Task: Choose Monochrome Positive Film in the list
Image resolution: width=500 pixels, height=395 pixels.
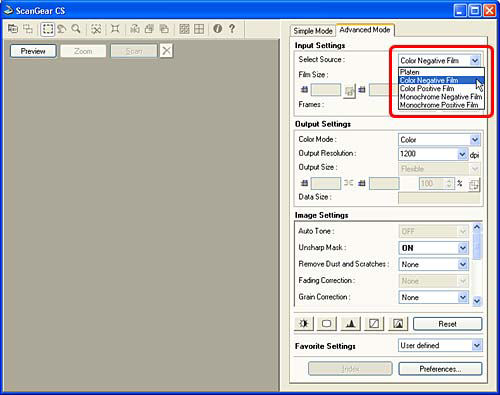Action: pyautogui.click(x=441, y=105)
